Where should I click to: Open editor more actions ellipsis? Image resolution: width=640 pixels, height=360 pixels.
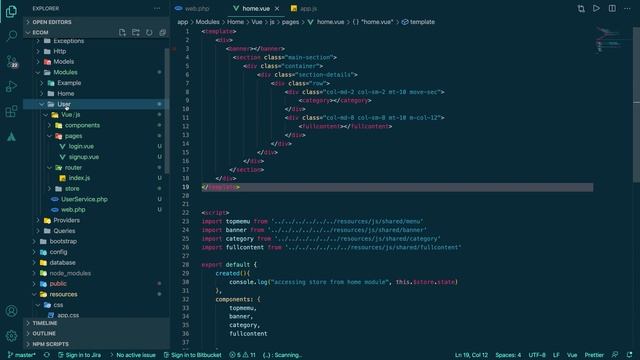[627, 8]
